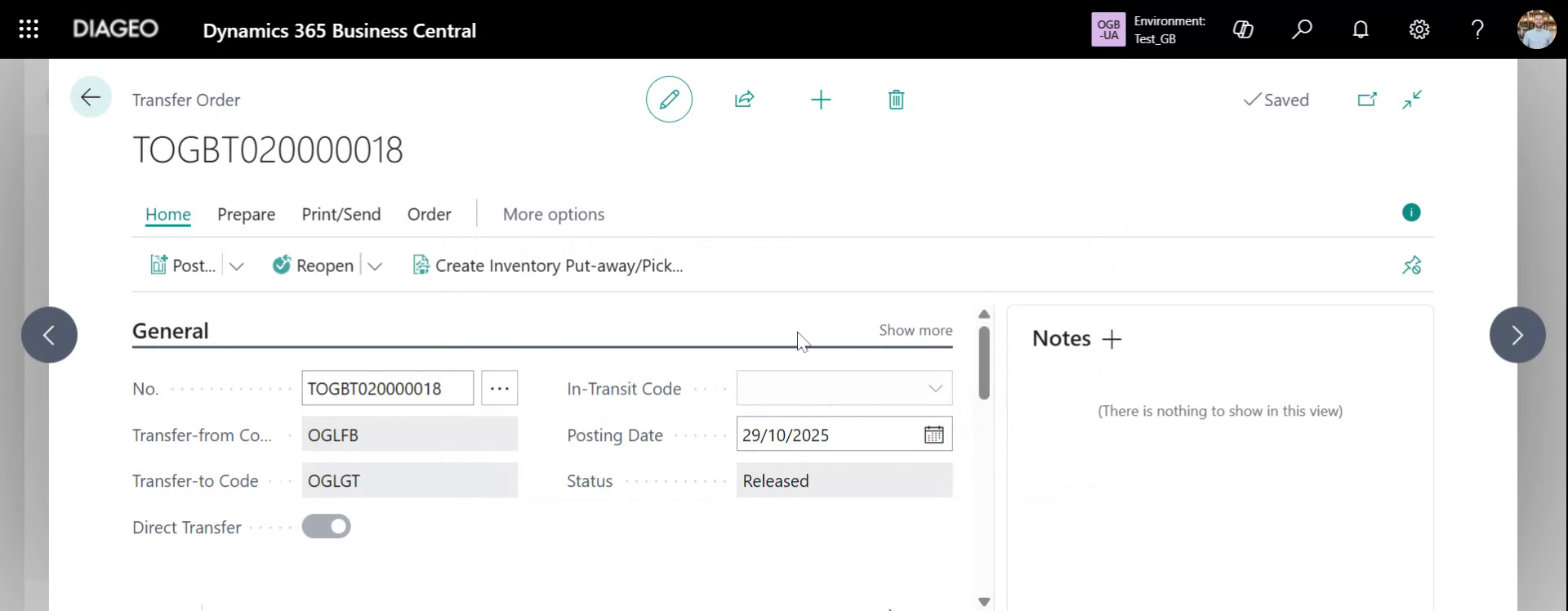
Task: Click the No. field ellipsis button
Action: [500, 388]
